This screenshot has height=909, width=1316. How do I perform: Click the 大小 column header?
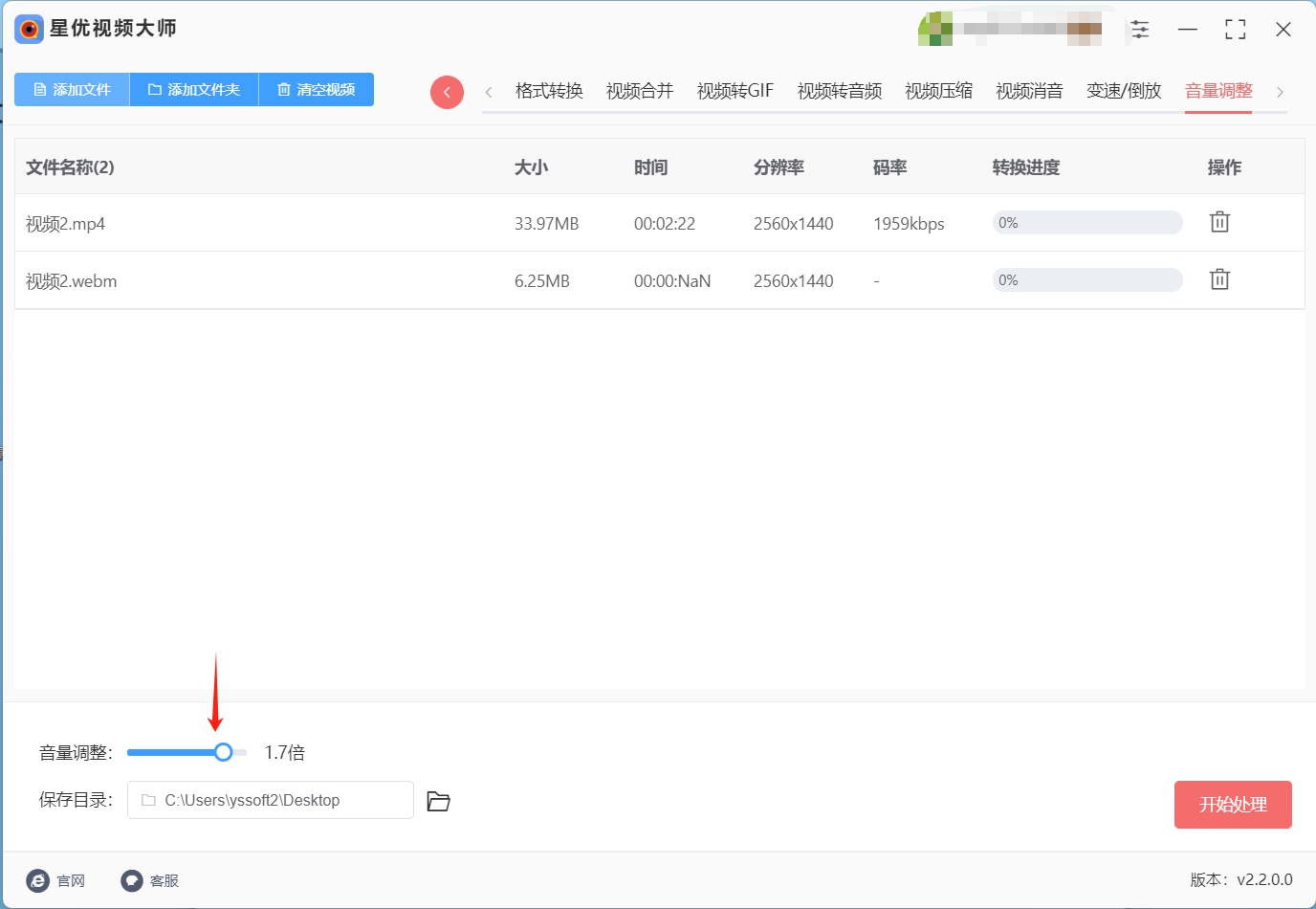[x=531, y=167]
